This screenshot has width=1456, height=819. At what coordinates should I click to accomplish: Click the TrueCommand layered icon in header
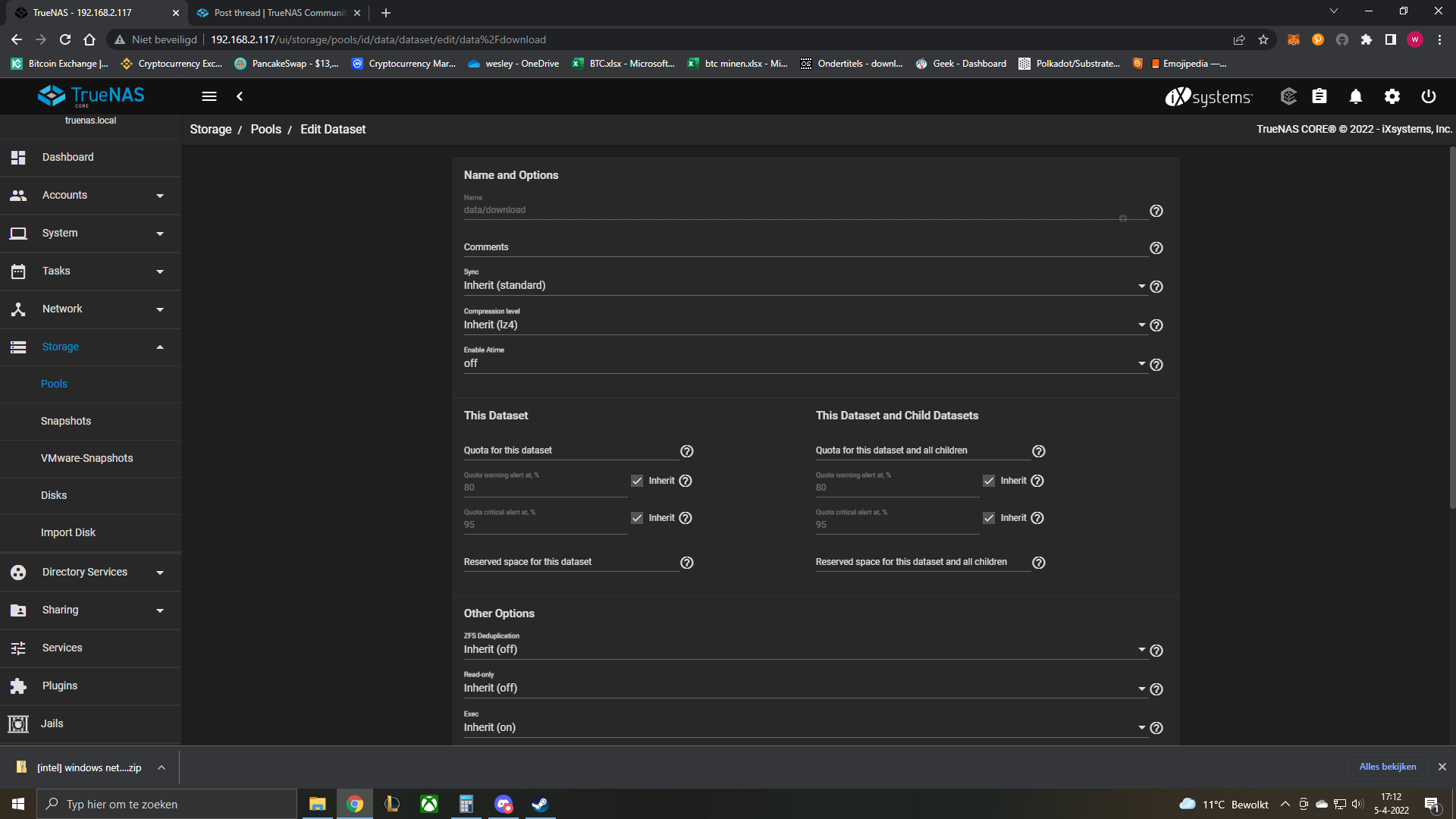click(x=1288, y=96)
